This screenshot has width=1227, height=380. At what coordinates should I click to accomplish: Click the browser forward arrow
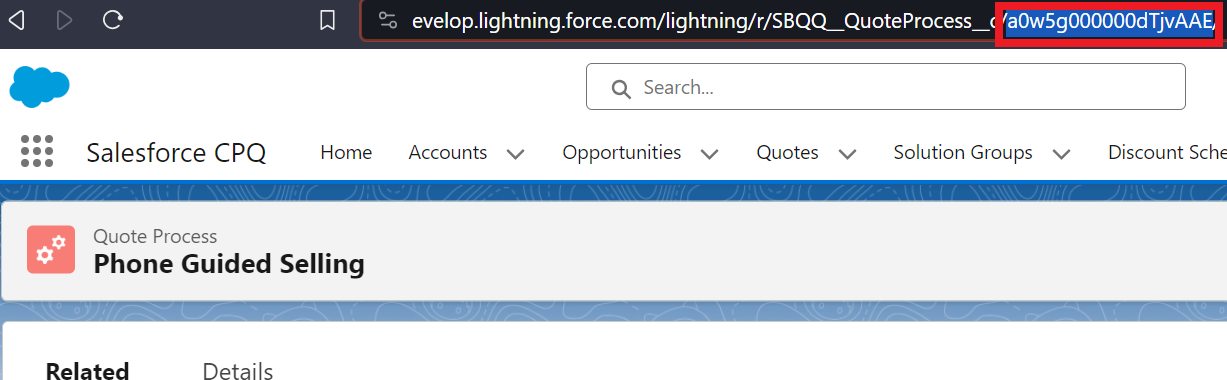pos(65,20)
